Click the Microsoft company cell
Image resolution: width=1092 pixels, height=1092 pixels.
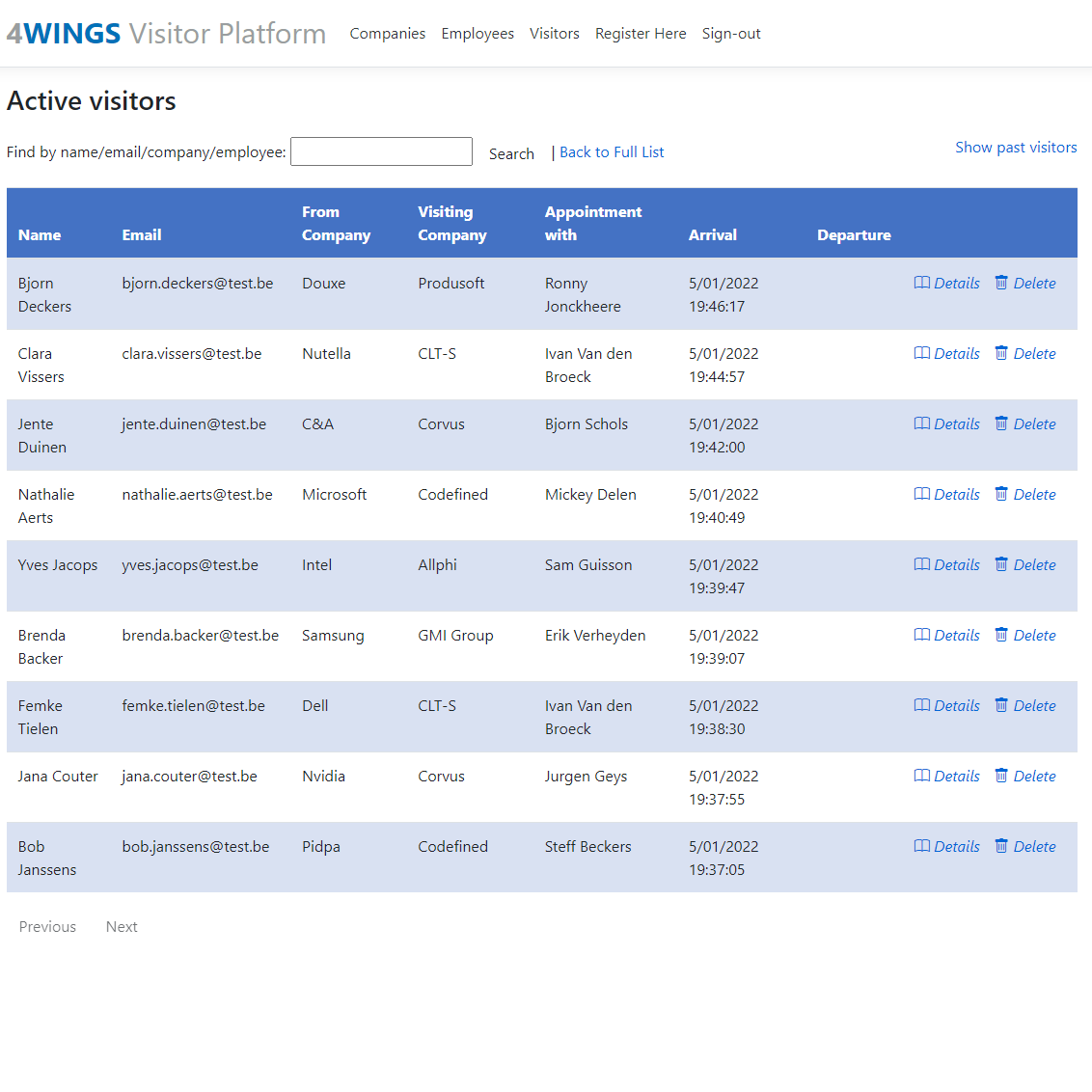[334, 494]
